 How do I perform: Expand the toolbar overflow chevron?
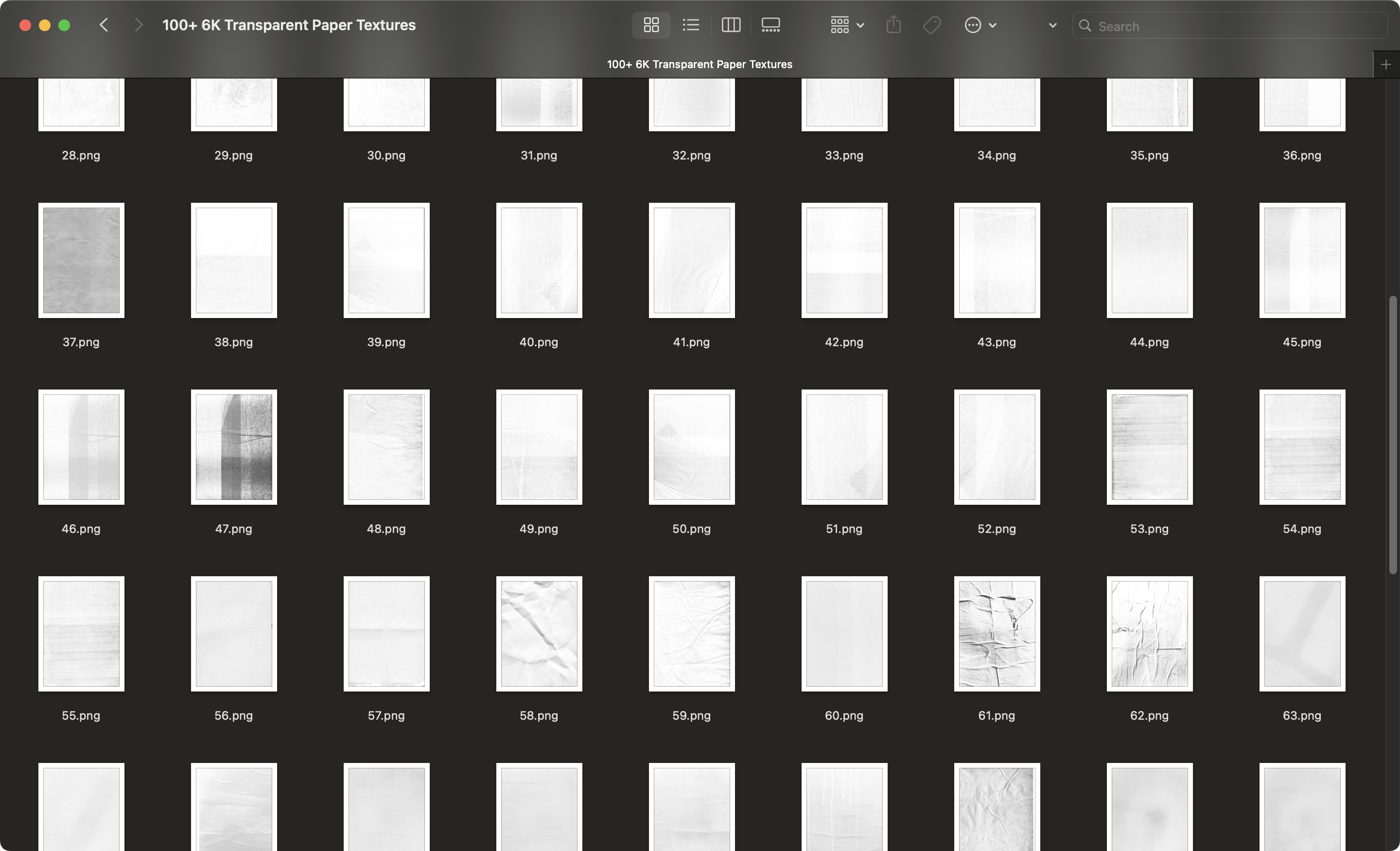pyautogui.click(x=1052, y=25)
